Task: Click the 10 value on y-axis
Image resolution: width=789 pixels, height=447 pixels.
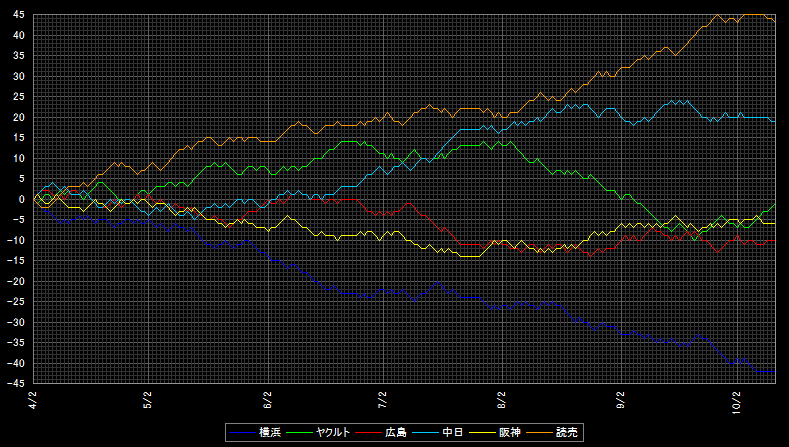Action: [x=19, y=159]
